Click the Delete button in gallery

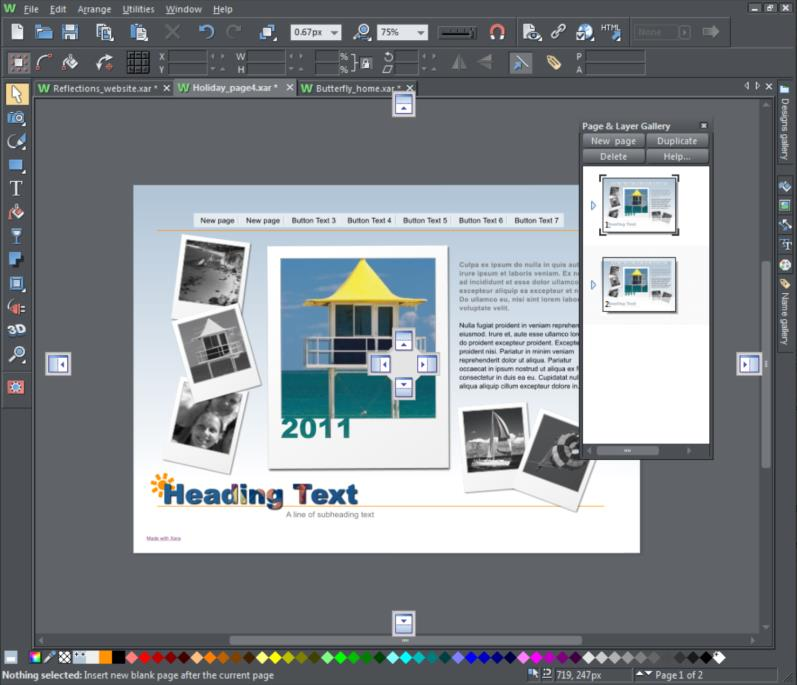click(x=613, y=157)
